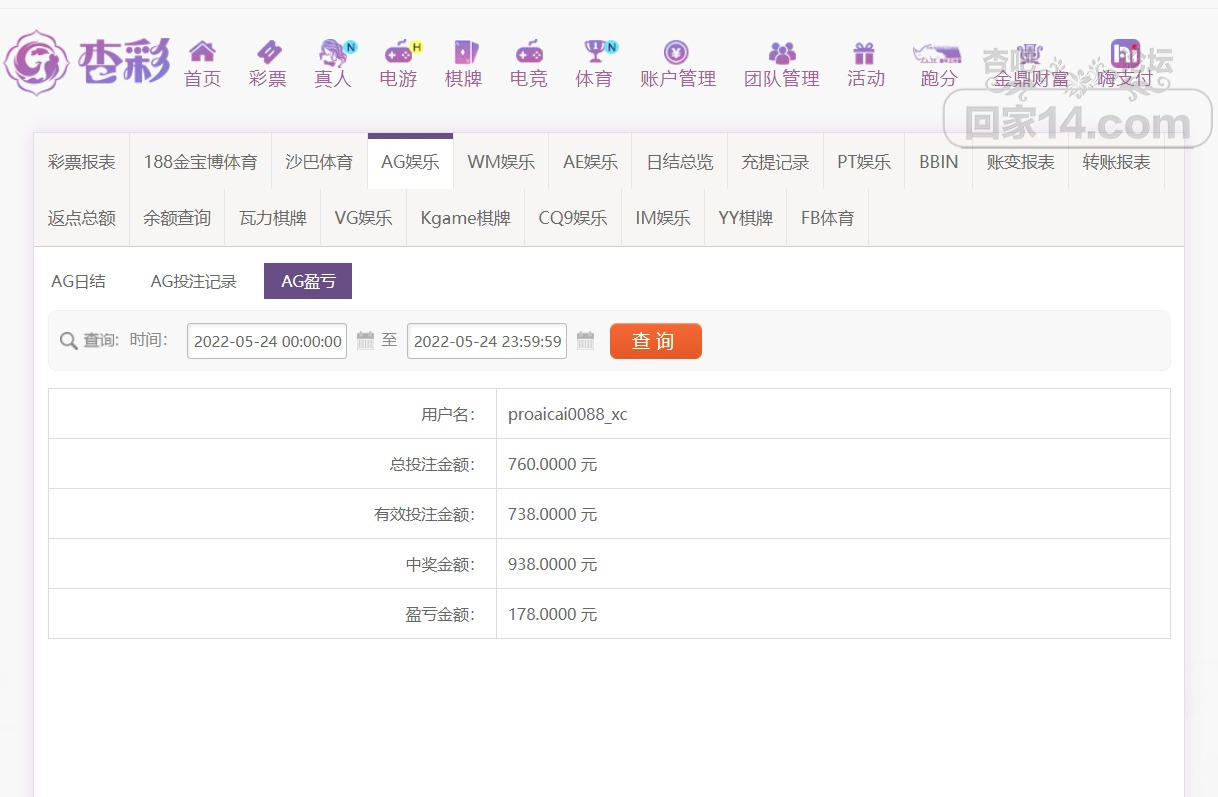Select the 真人 live casino icon
This screenshot has width=1218, height=797.
333,52
